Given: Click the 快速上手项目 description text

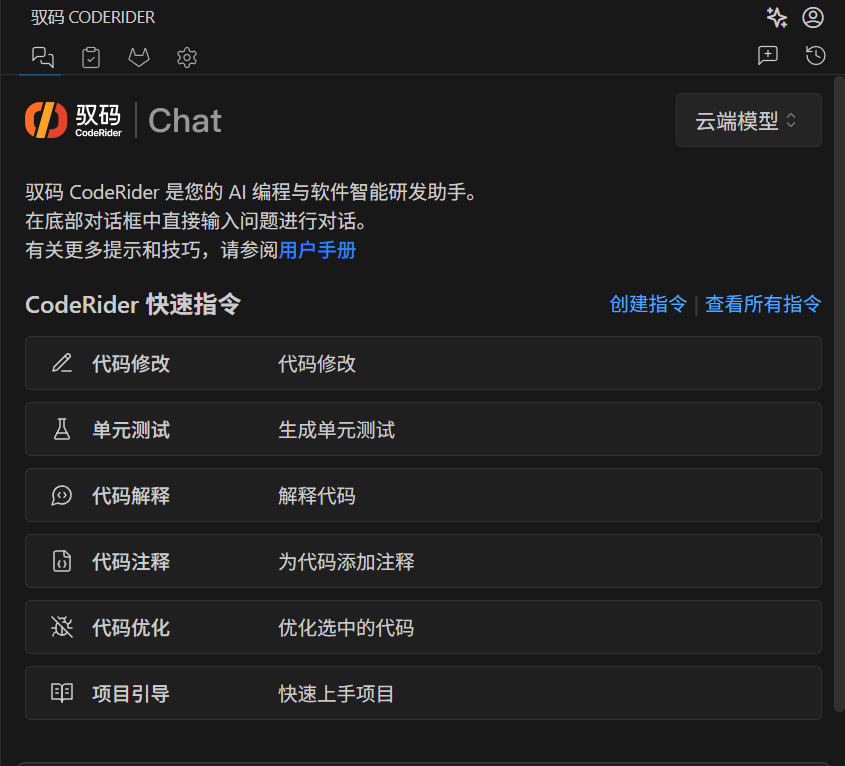Looking at the screenshot, I should click(336, 694).
